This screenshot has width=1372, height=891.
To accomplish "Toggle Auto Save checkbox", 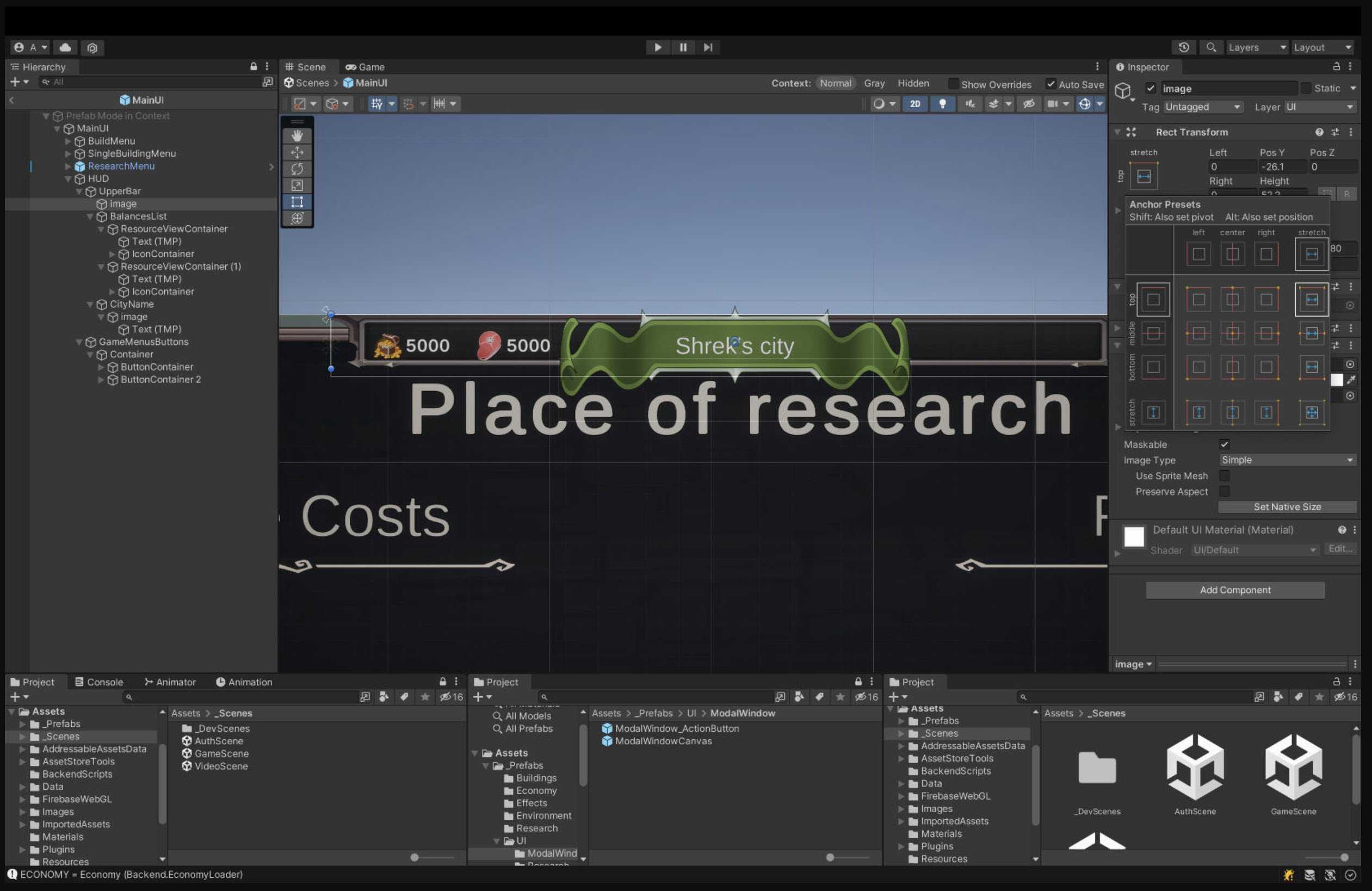I will 1051,84.
